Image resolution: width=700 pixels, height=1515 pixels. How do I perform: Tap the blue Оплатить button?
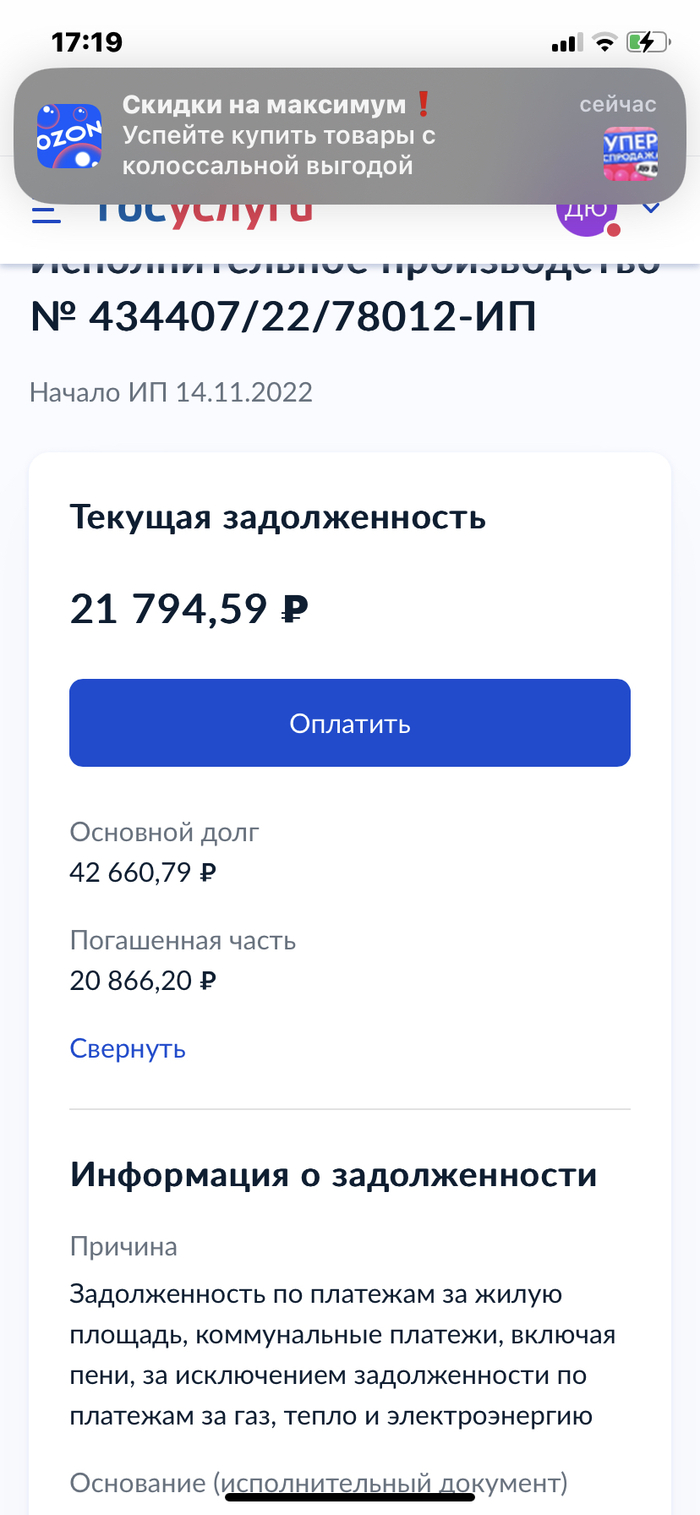(349, 723)
